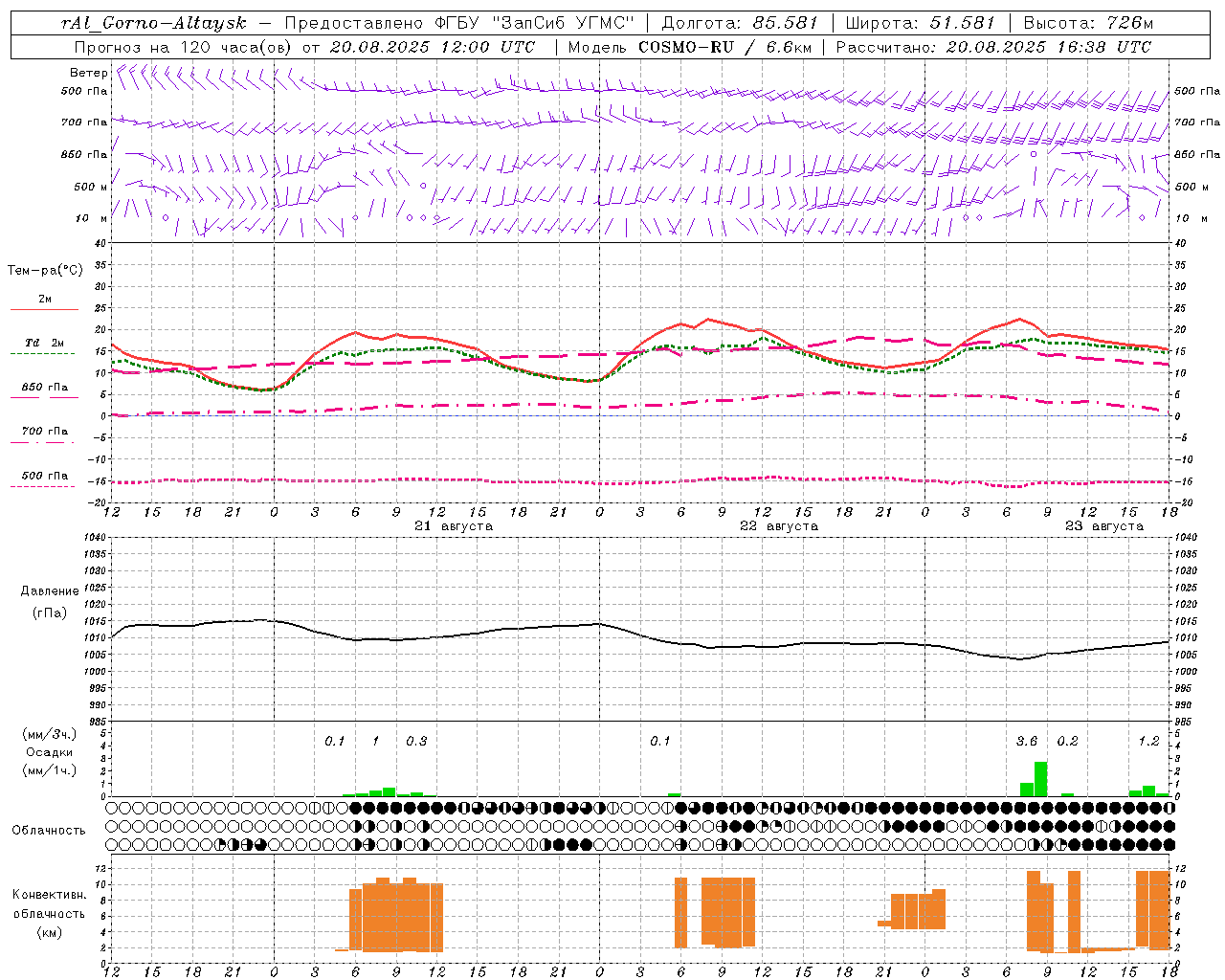Click the 'Td 2м' dew point legend entry
The image size is (1225, 980).
pos(45,343)
